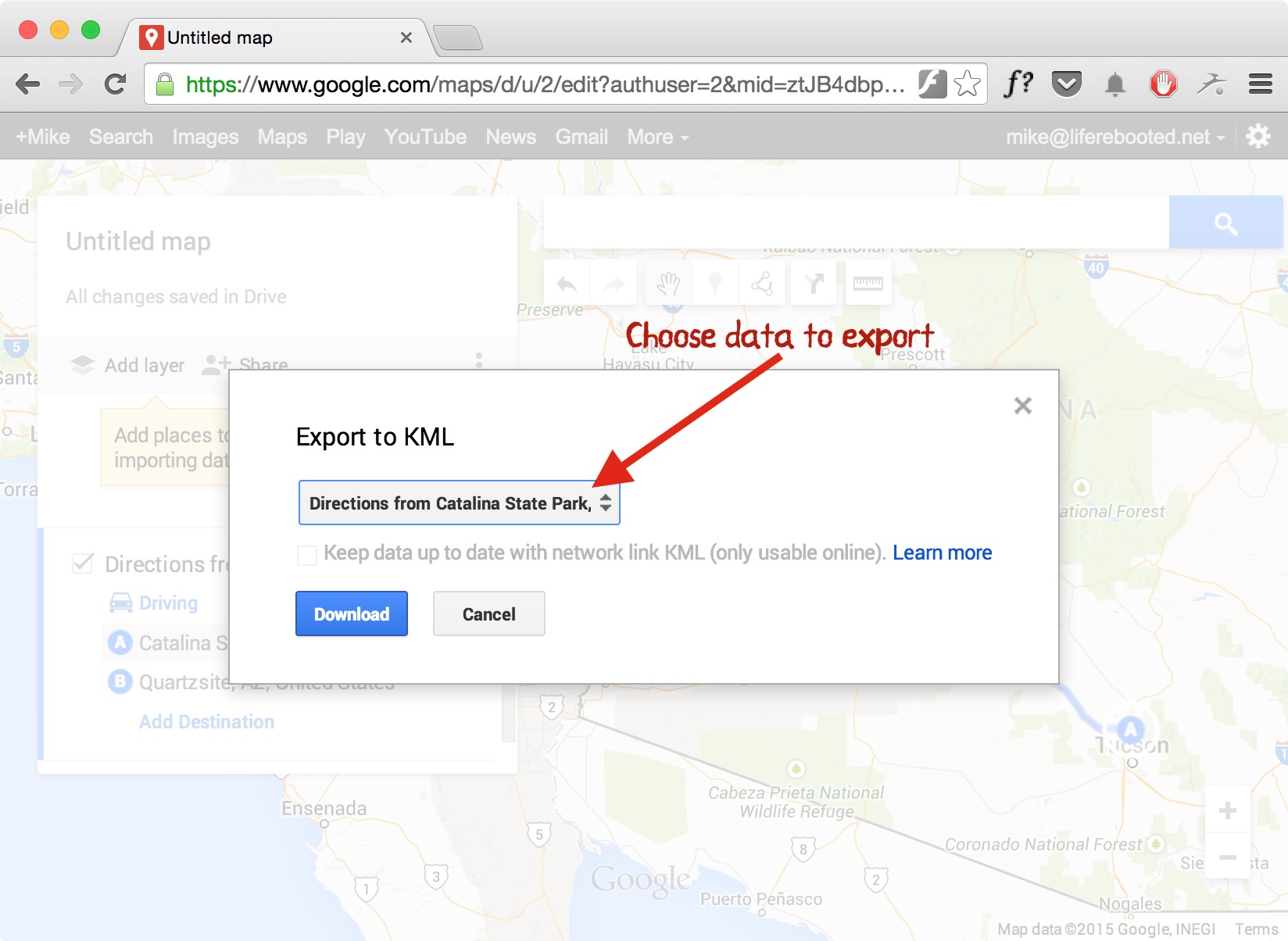Screen dimensions: 1288x941
Task: Click the blue map search magnifier button
Action: coord(1225,224)
